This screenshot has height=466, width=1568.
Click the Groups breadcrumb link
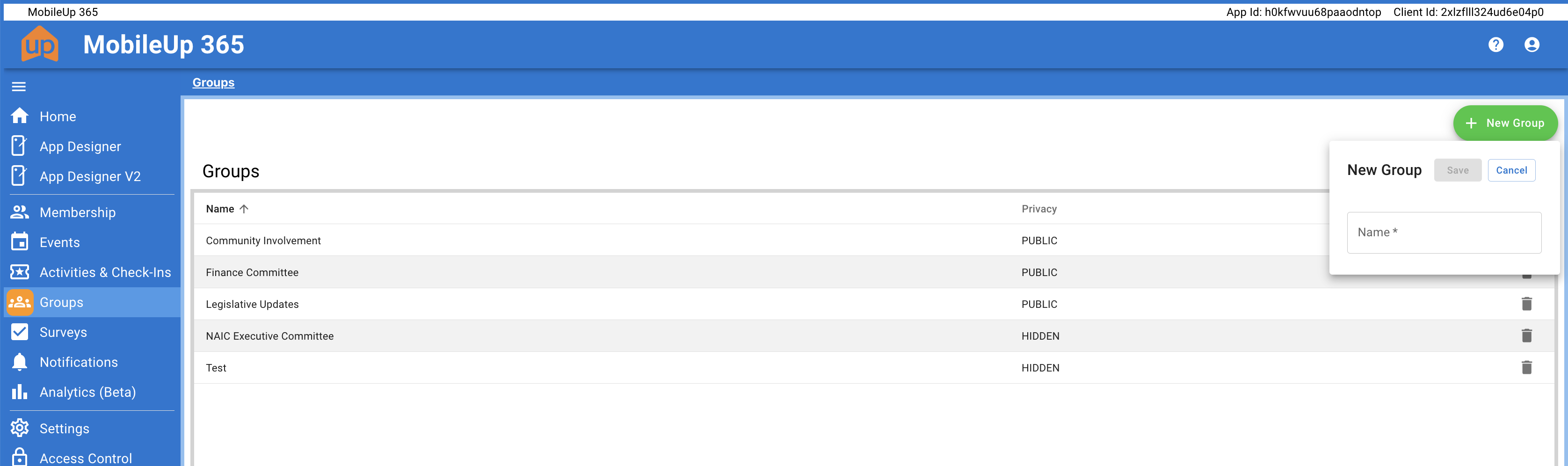[213, 83]
